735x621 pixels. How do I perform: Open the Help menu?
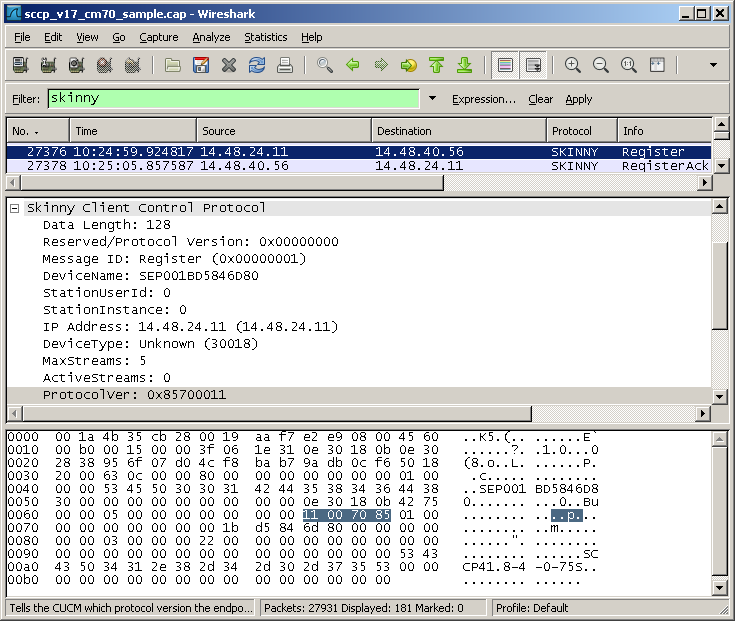[x=311, y=37]
